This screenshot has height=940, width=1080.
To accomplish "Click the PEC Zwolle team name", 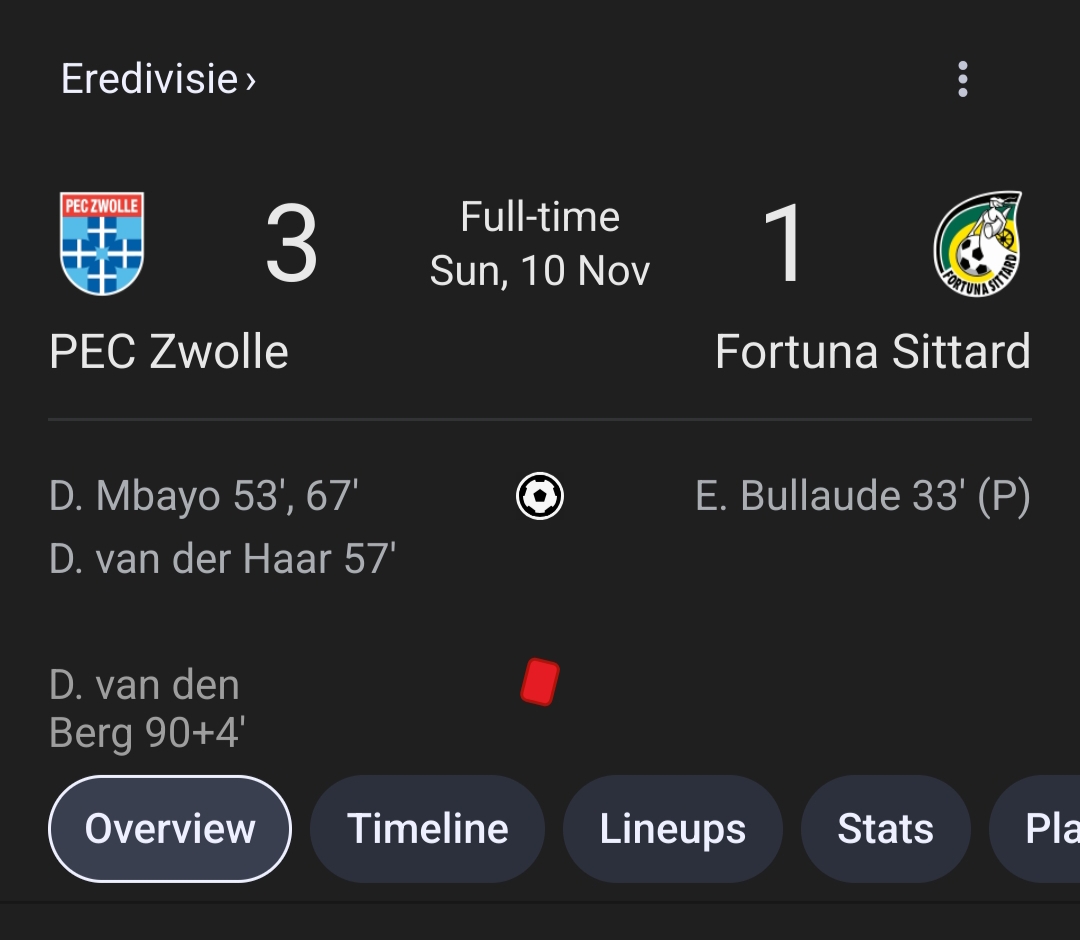I will point(169,352).
